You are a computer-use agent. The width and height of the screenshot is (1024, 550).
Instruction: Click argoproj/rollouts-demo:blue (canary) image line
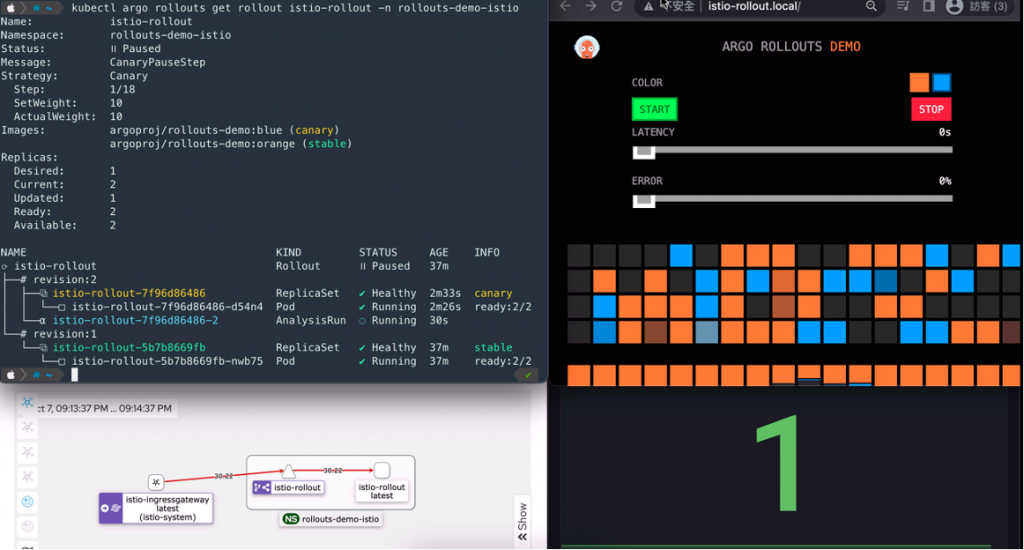point(224,130)
